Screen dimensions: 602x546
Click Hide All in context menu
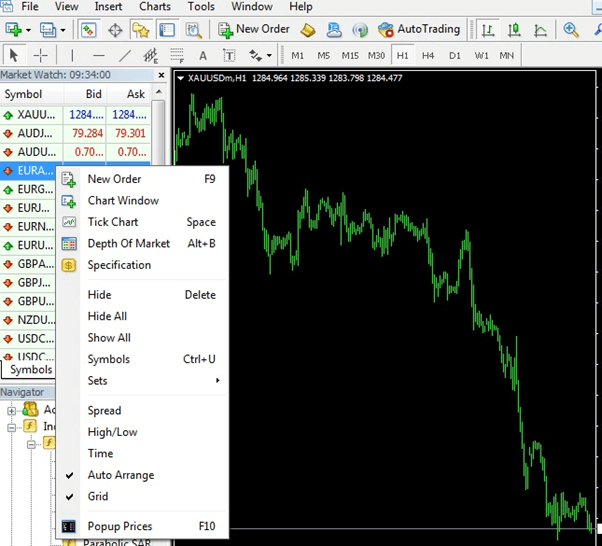click(x=143, y=316)
